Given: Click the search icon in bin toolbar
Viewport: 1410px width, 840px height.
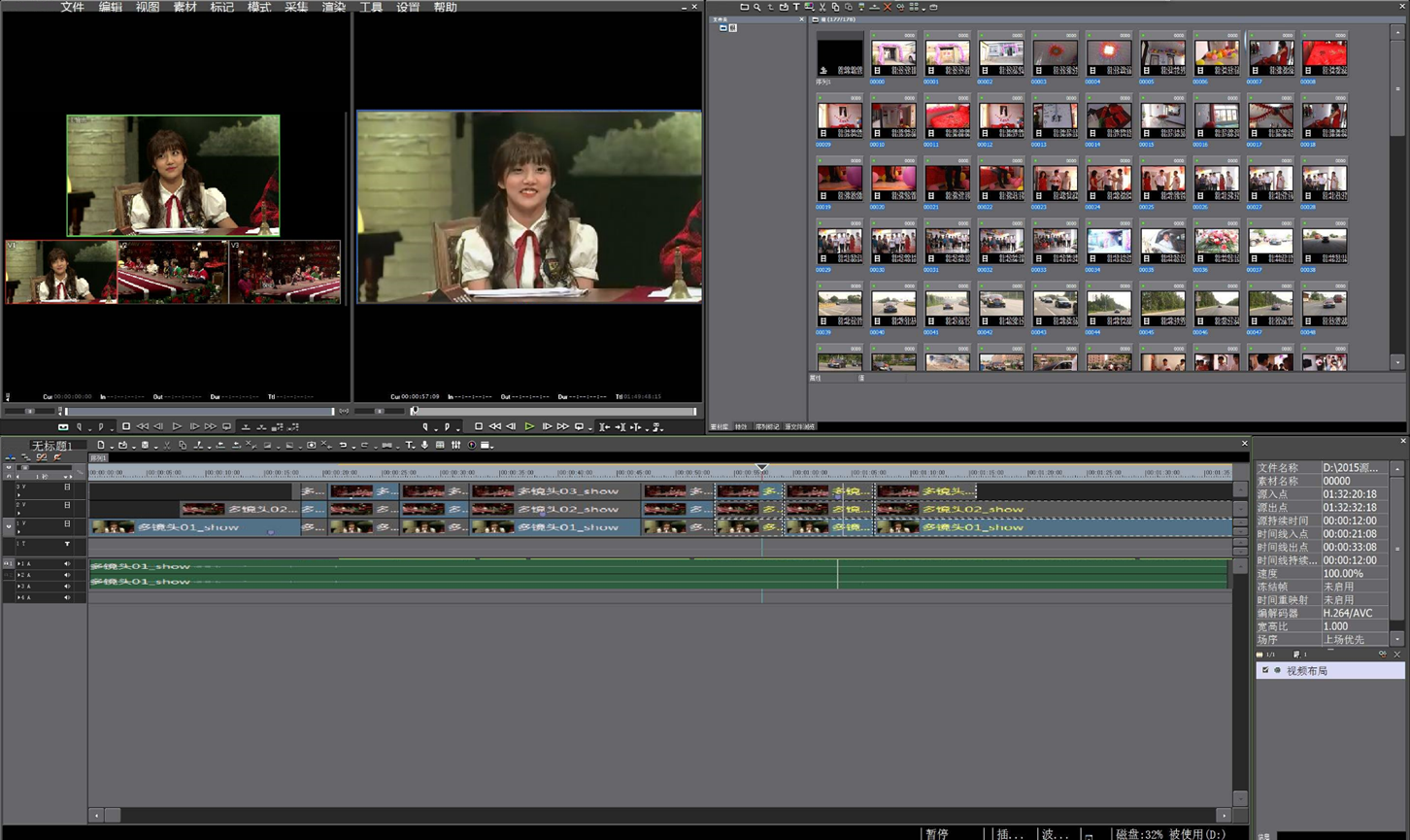Looking at the screenshot, I should click(757, 7).
